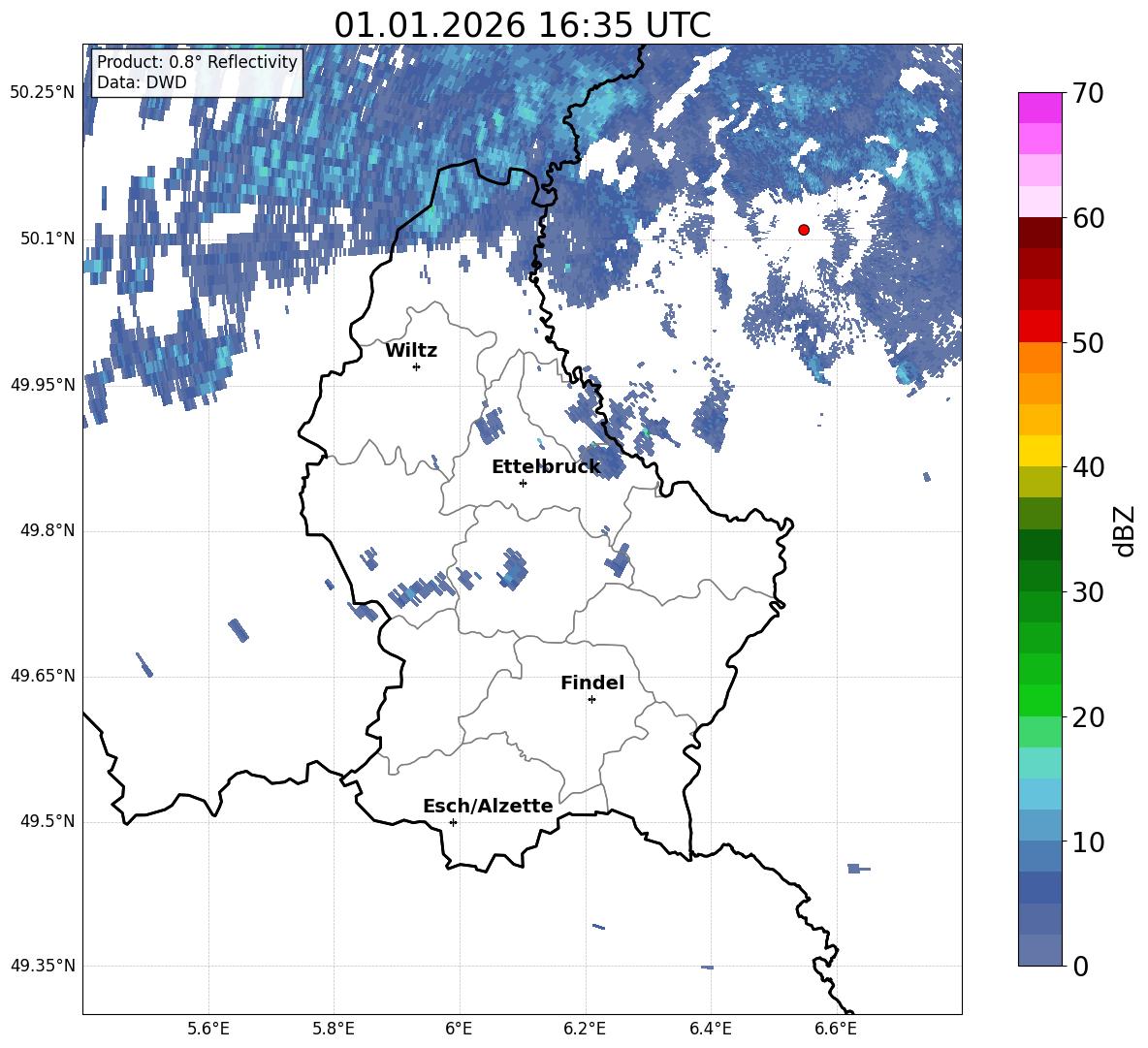Click the bright green colorbar segment above 20
The image size is (1148, 1048).
coord(1039,700)
